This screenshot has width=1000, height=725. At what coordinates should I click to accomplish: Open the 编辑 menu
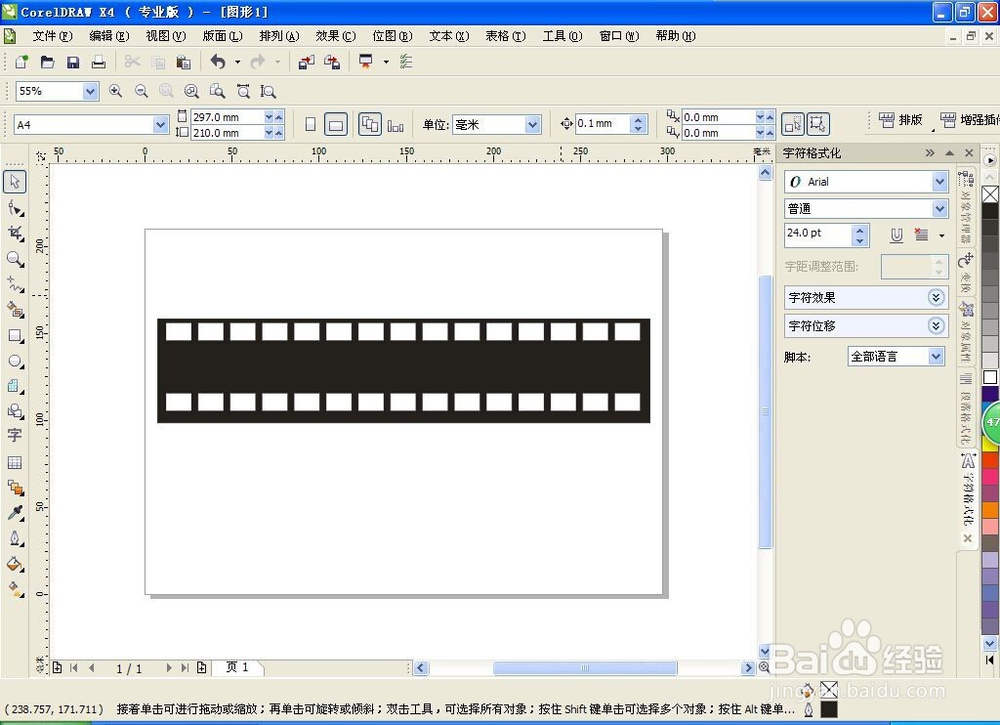coord(109,36)
